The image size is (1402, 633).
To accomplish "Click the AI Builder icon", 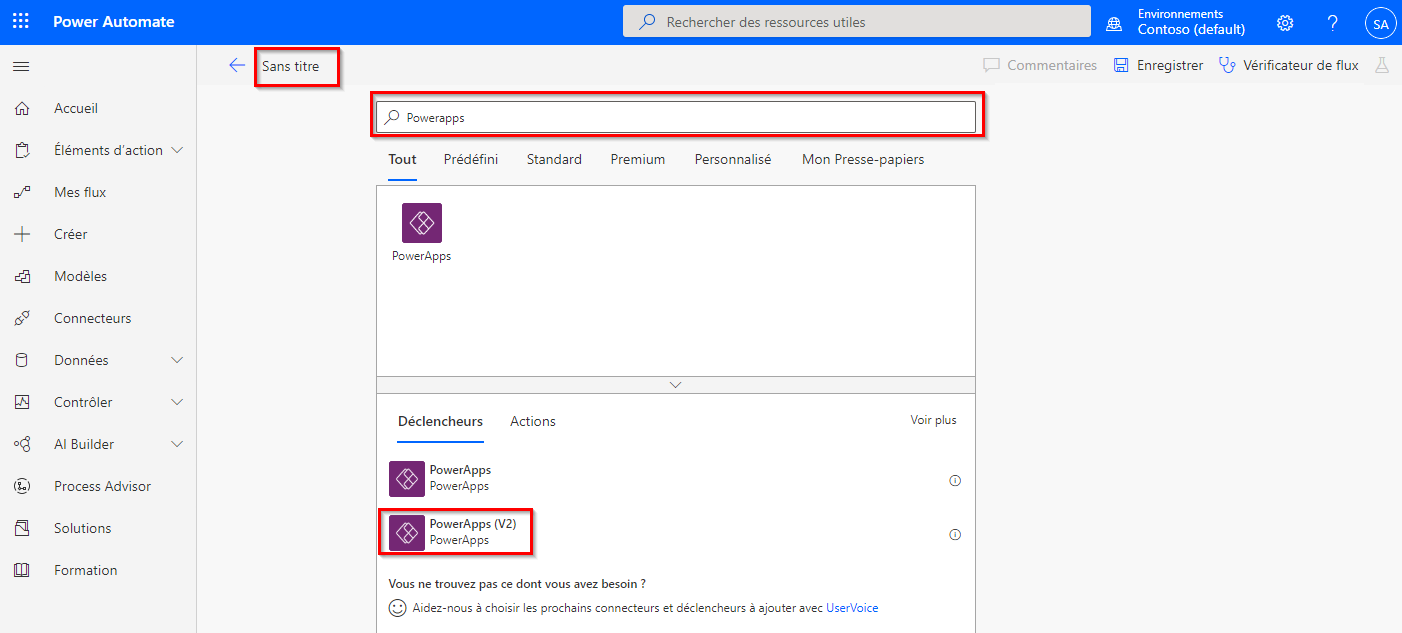I will (22, 444).
